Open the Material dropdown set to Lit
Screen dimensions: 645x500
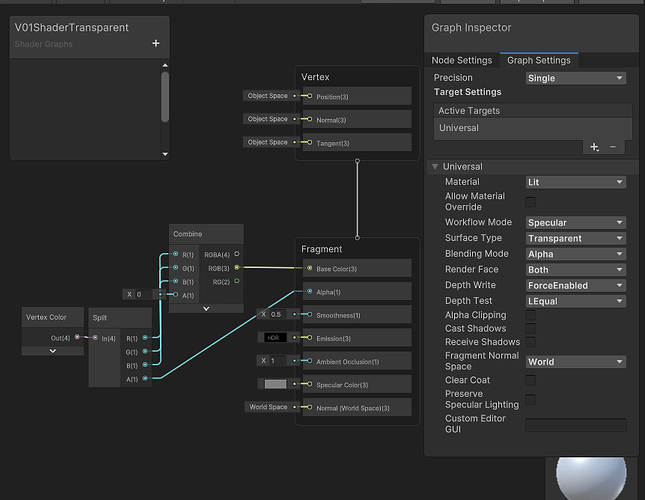(x=576, y=182)
